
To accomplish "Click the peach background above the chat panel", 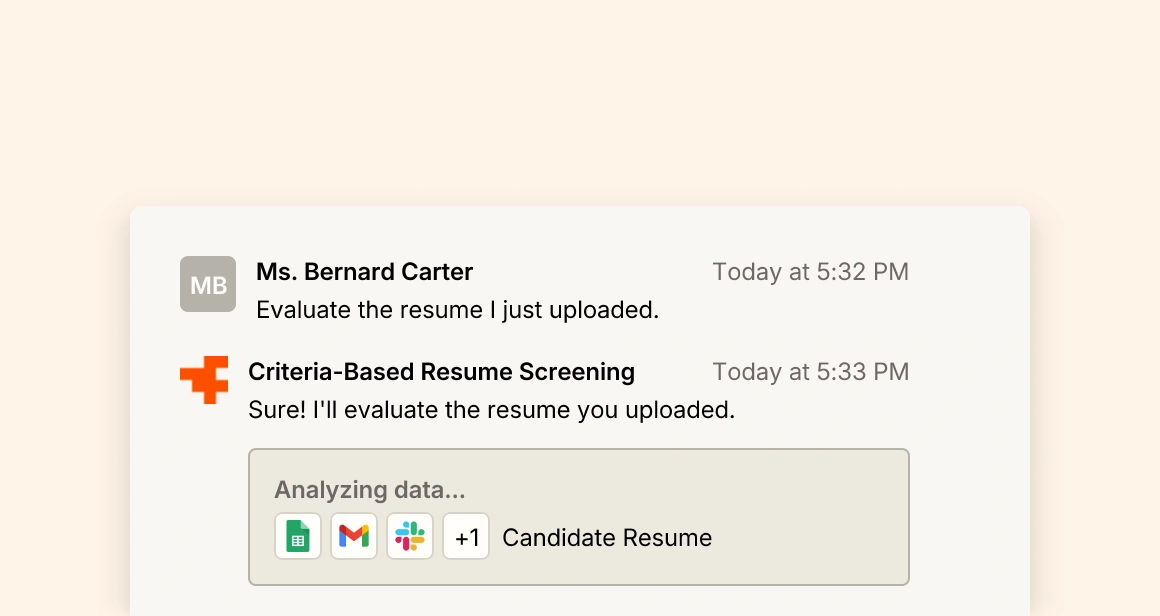I will (580, 100).
